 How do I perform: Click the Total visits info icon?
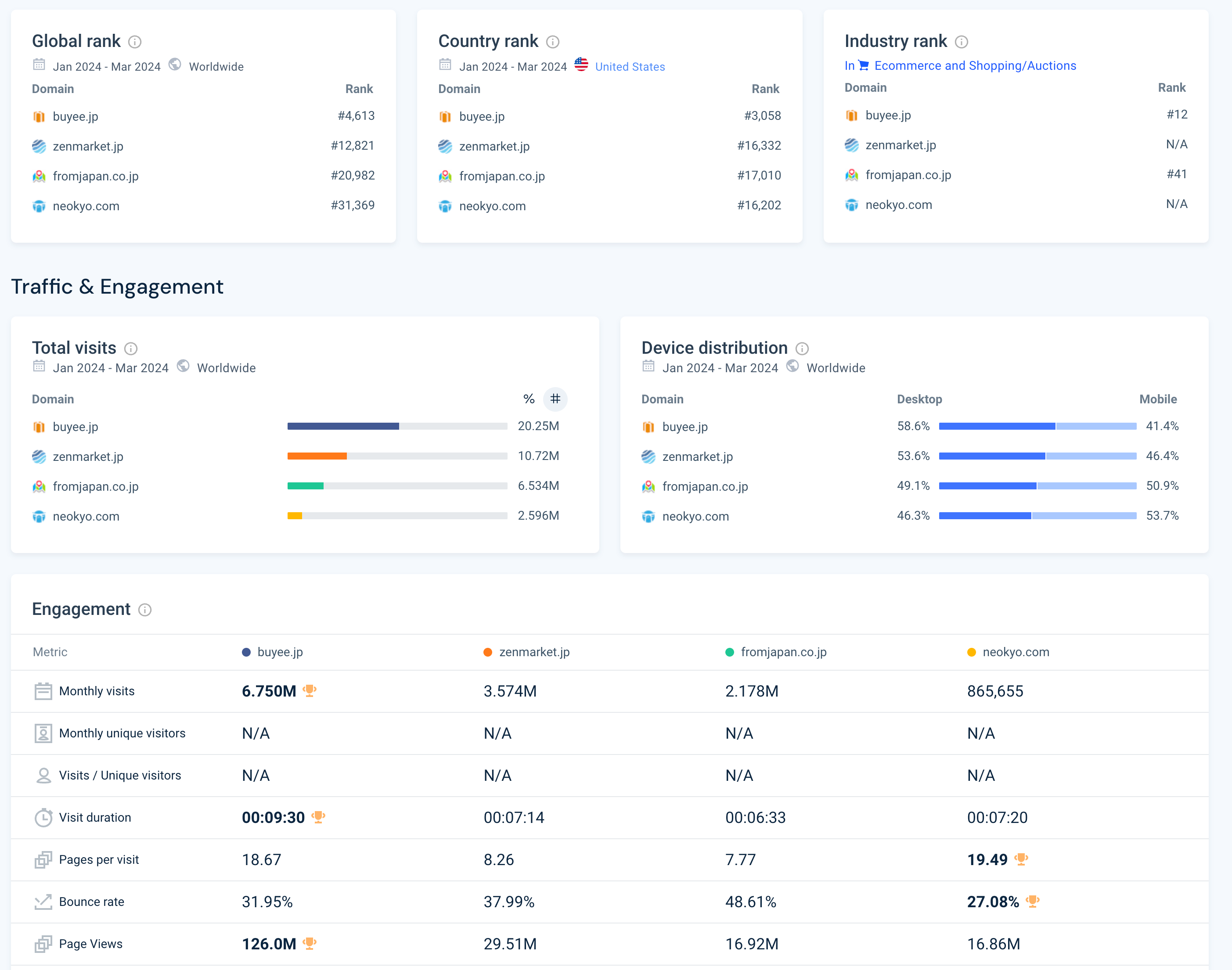[x=131, y=348]
